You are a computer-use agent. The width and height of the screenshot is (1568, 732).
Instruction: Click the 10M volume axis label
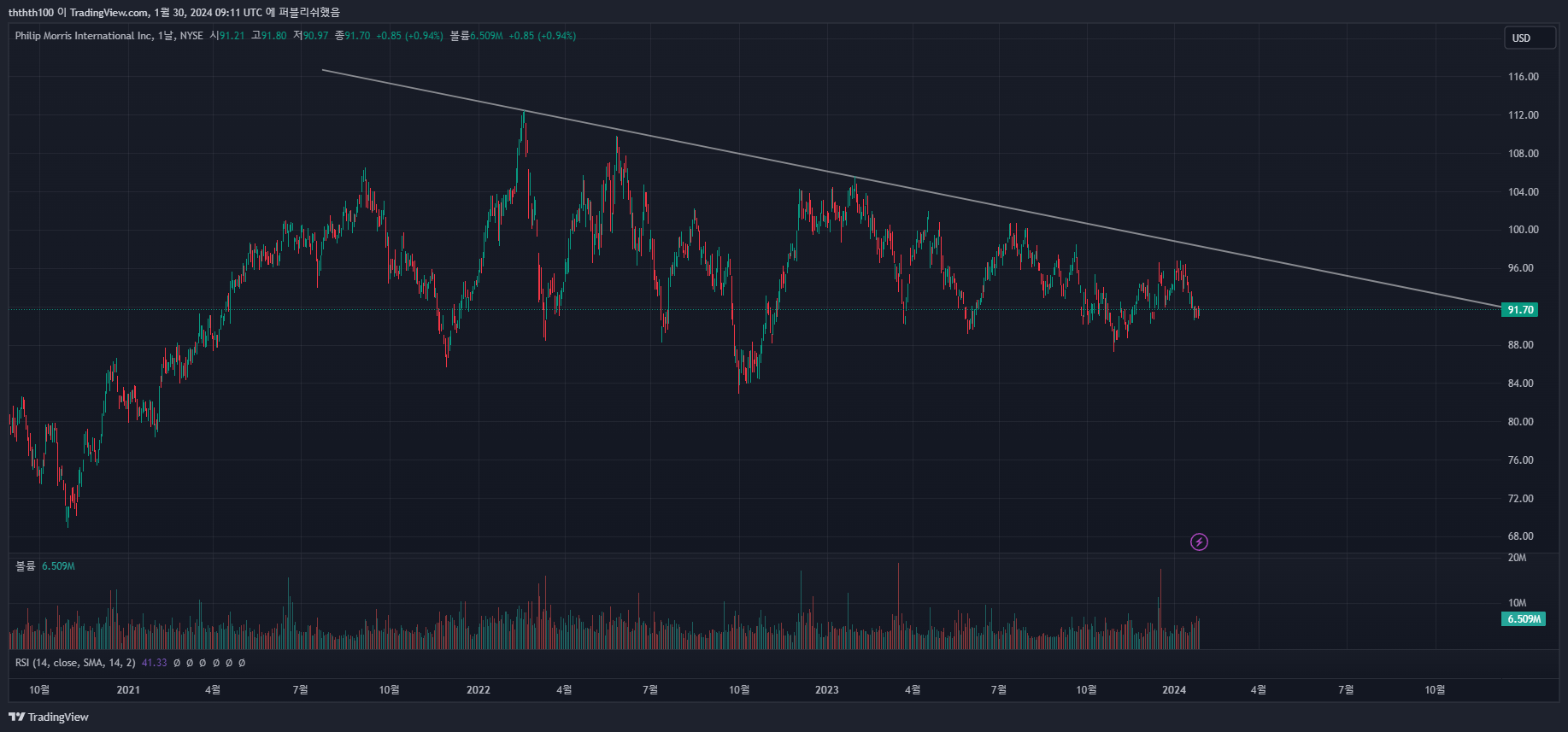click(x=1517, y=603)
